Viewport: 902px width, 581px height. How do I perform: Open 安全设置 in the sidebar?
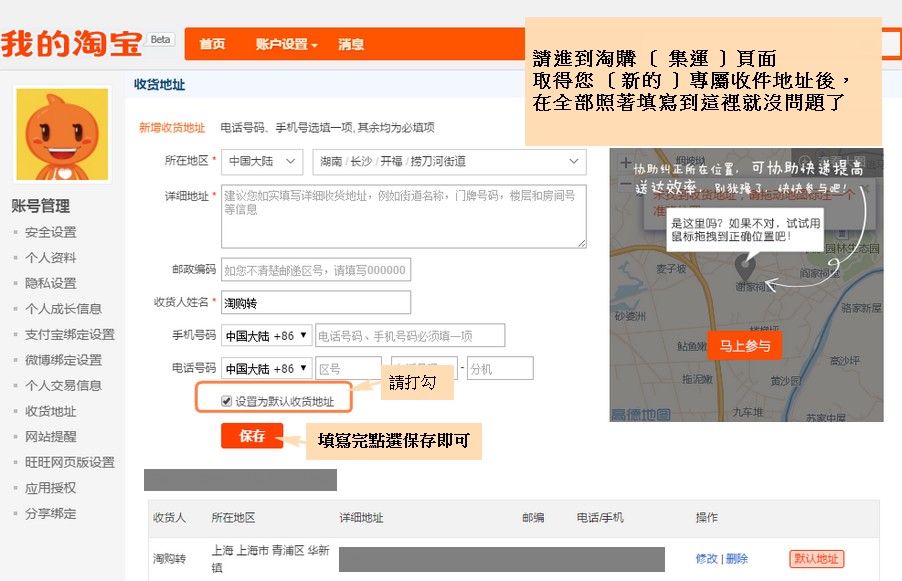coord(51,232)
